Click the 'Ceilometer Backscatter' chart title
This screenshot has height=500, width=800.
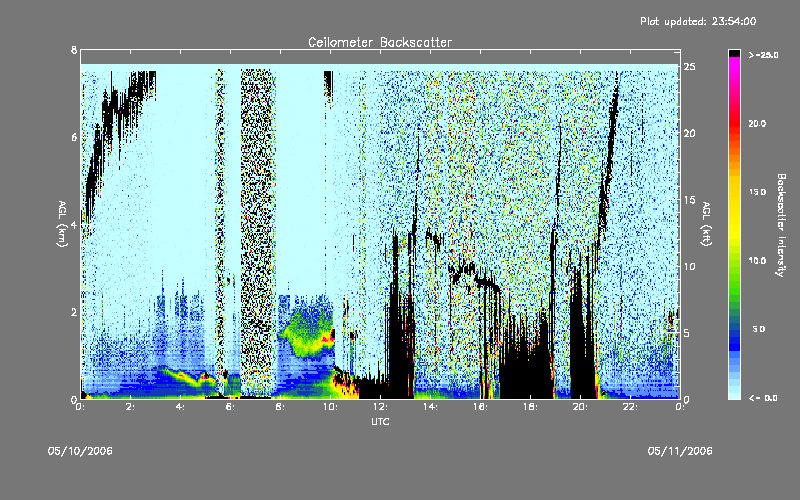coord(380,42)
